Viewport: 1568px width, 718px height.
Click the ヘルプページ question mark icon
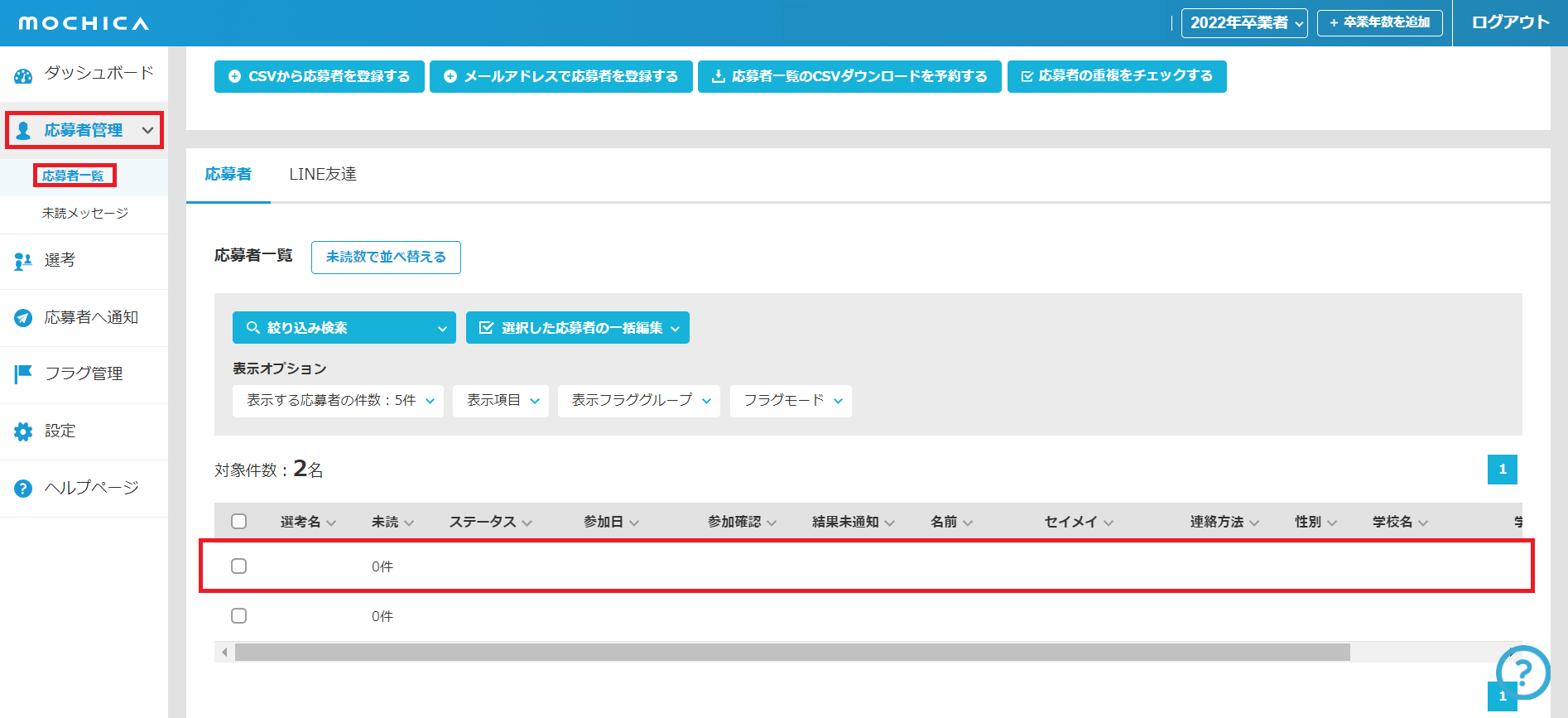(23, 489)
